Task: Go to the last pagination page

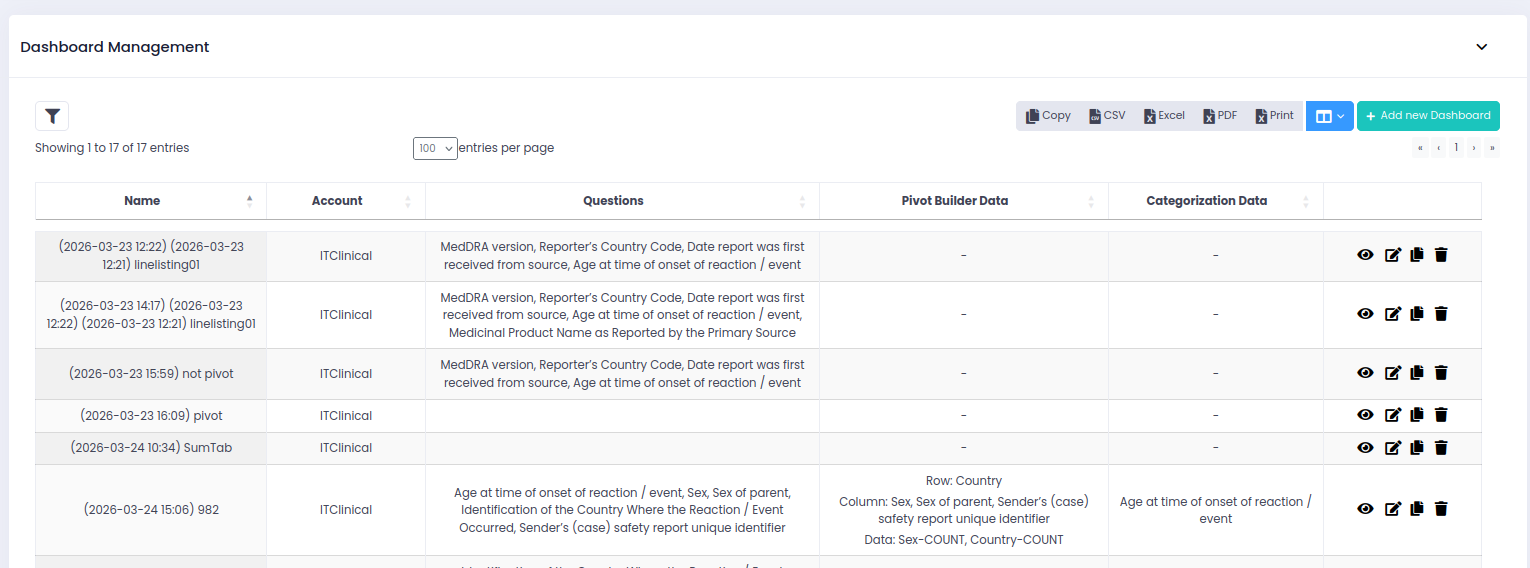Action: [x=1492, y=148]
